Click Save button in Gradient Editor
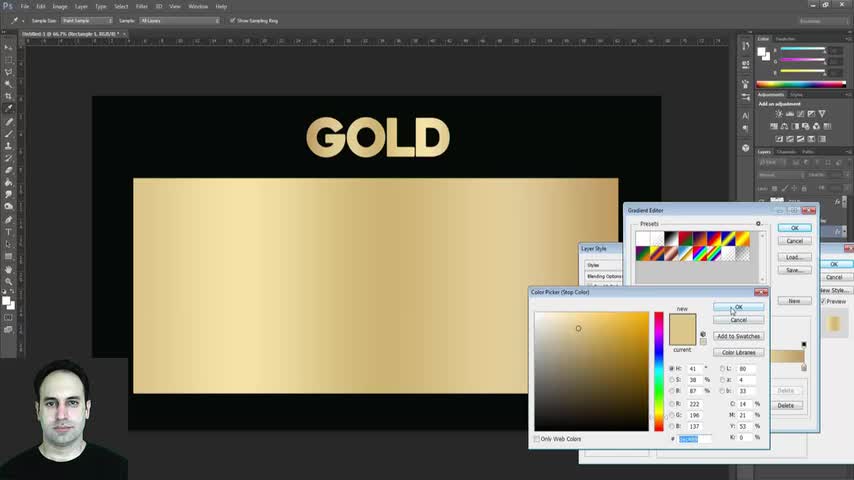The height and width of the screenshot is (480, 854). (795, 270)
